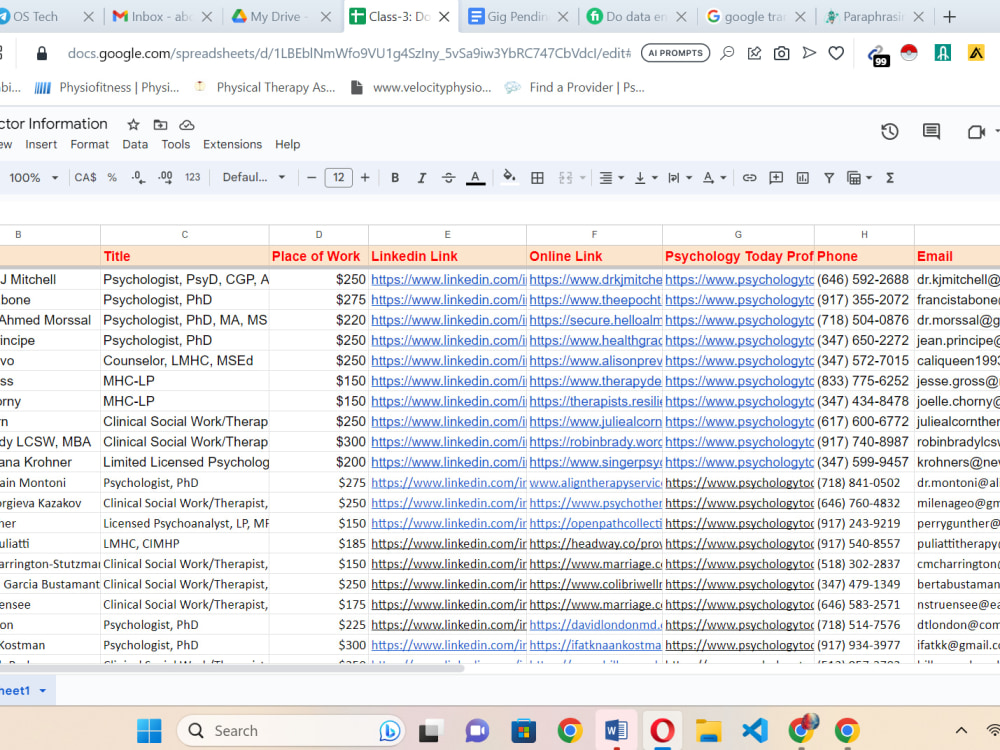Click the heart bookmark icon
Image resolution: width=1000 pixels, height=750 pixels.
pos(836,54)
